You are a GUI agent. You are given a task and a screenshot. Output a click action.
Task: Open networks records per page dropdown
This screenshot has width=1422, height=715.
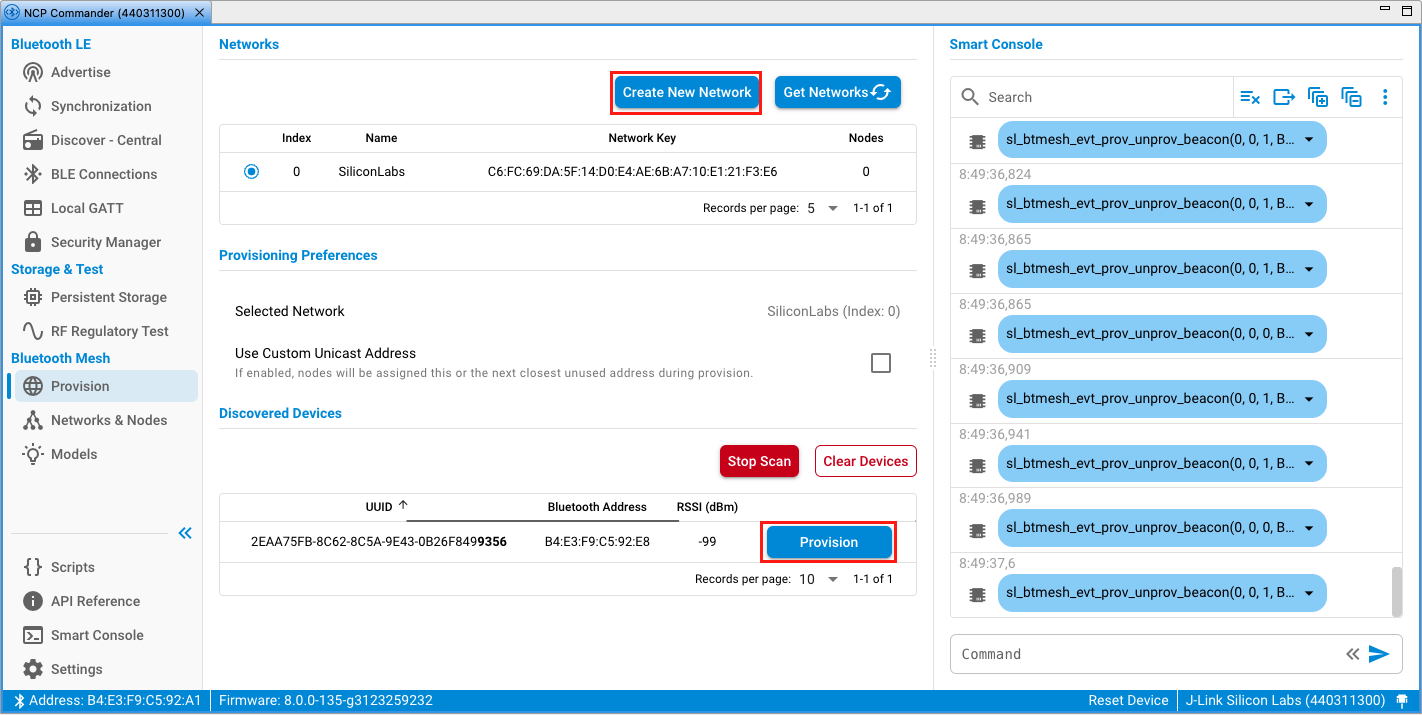tap(821, 208)
